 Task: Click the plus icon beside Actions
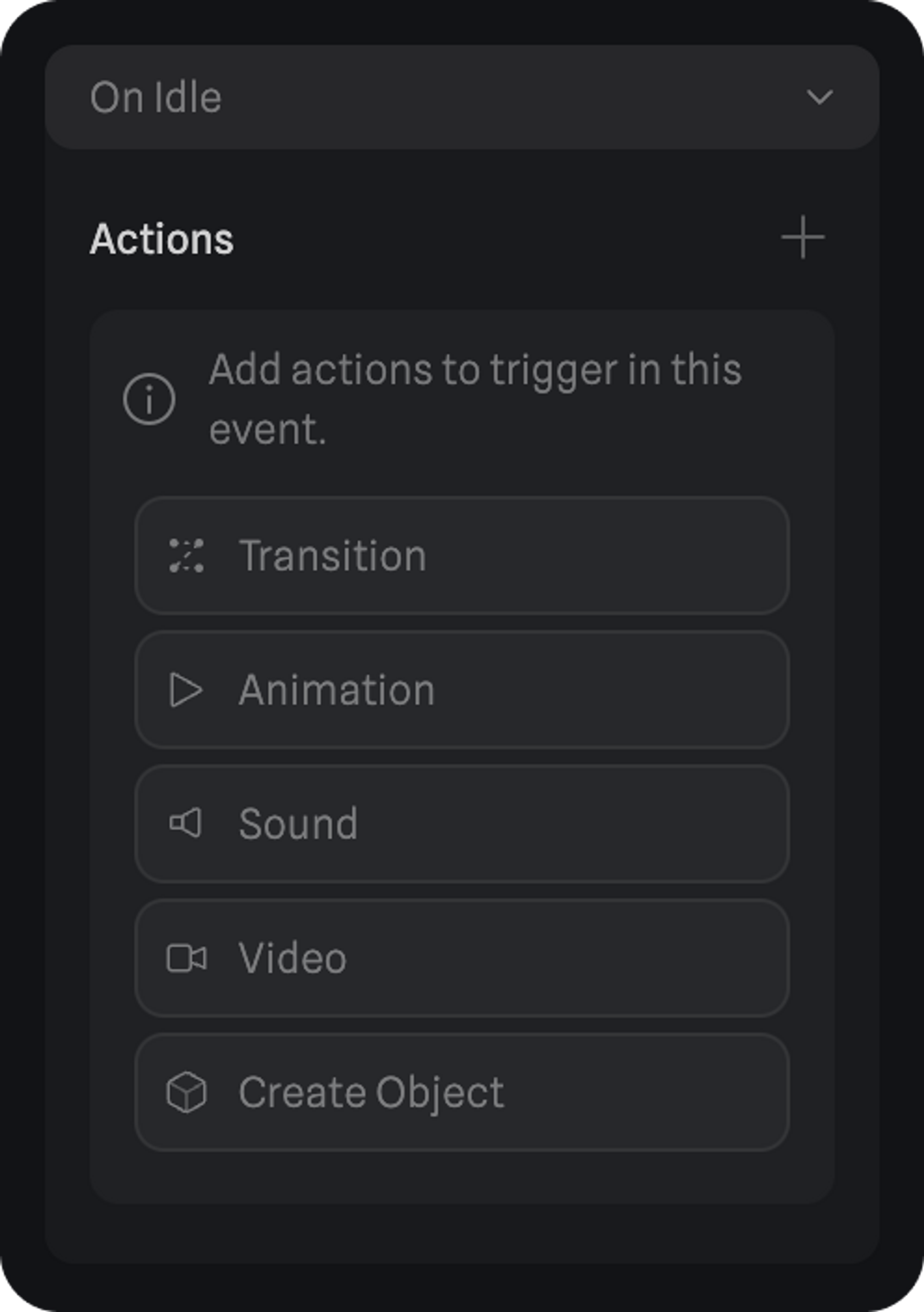coord(802,237)
